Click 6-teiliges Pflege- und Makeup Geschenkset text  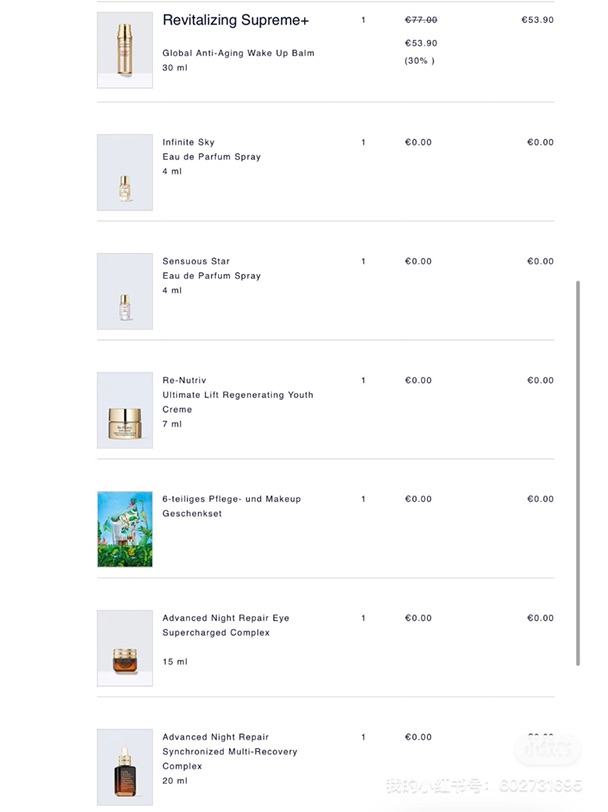[x=231, y=506]
